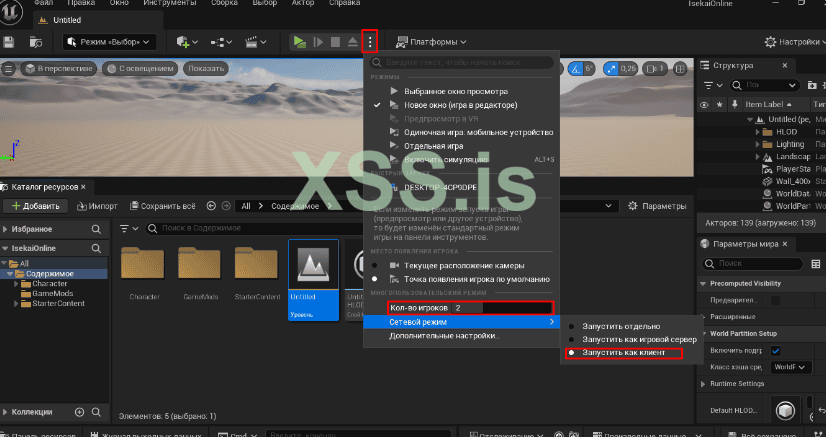The height and width of the screenshot is (437, 826).
Task: Click the Save level floppy disk icon
Action: (x=9, y=41)
